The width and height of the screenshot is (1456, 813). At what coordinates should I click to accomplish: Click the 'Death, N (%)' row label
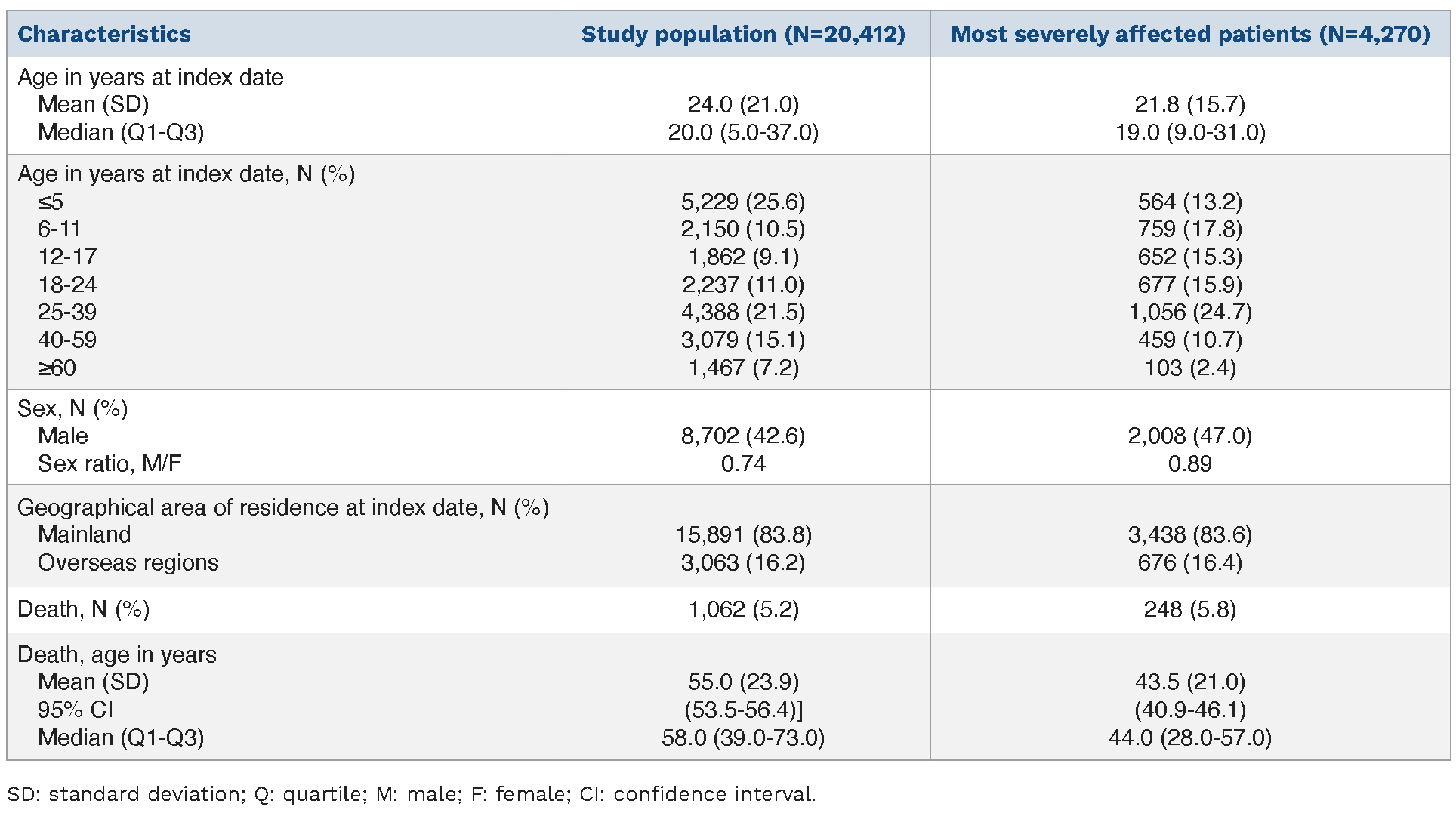coord(83,609)
